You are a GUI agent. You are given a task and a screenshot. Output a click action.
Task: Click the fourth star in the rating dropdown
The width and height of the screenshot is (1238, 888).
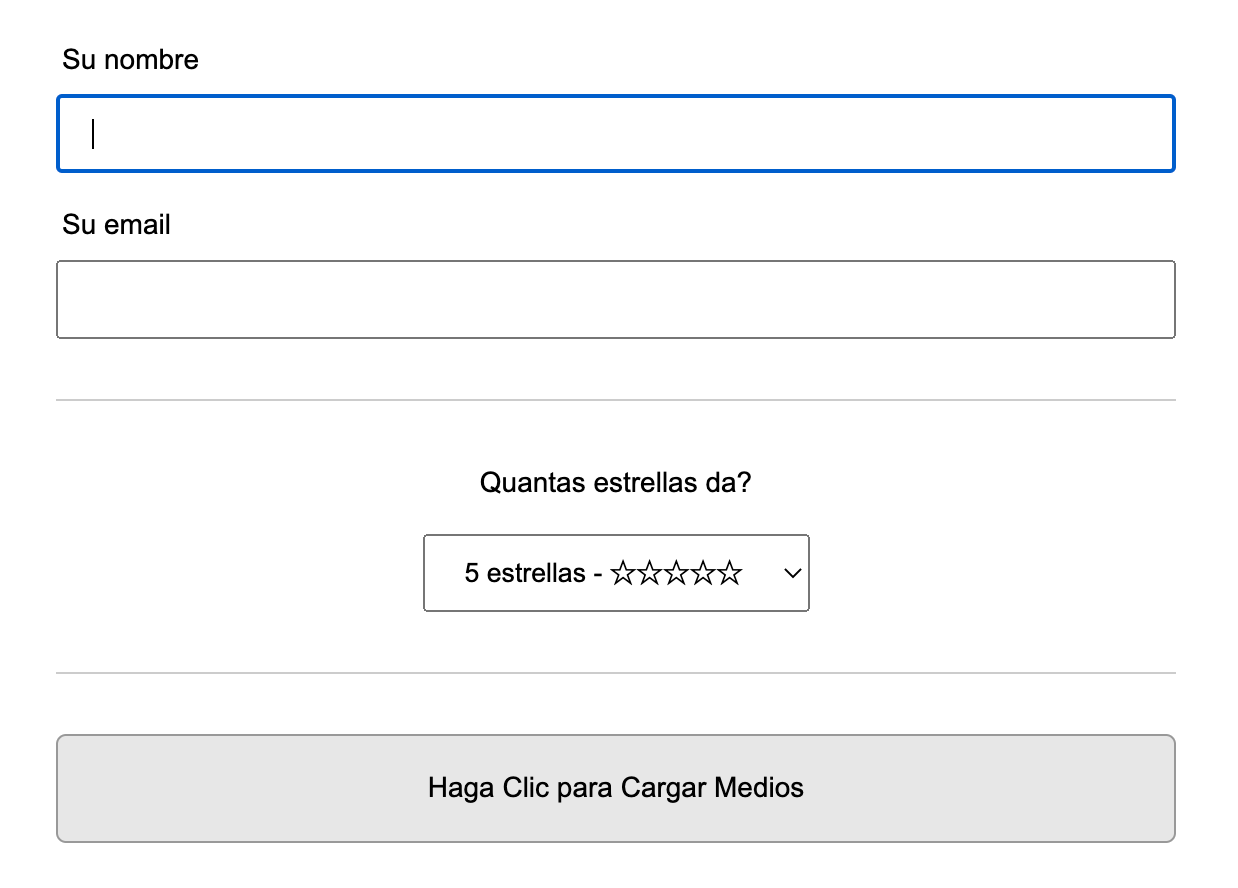[x=703, y=574]
